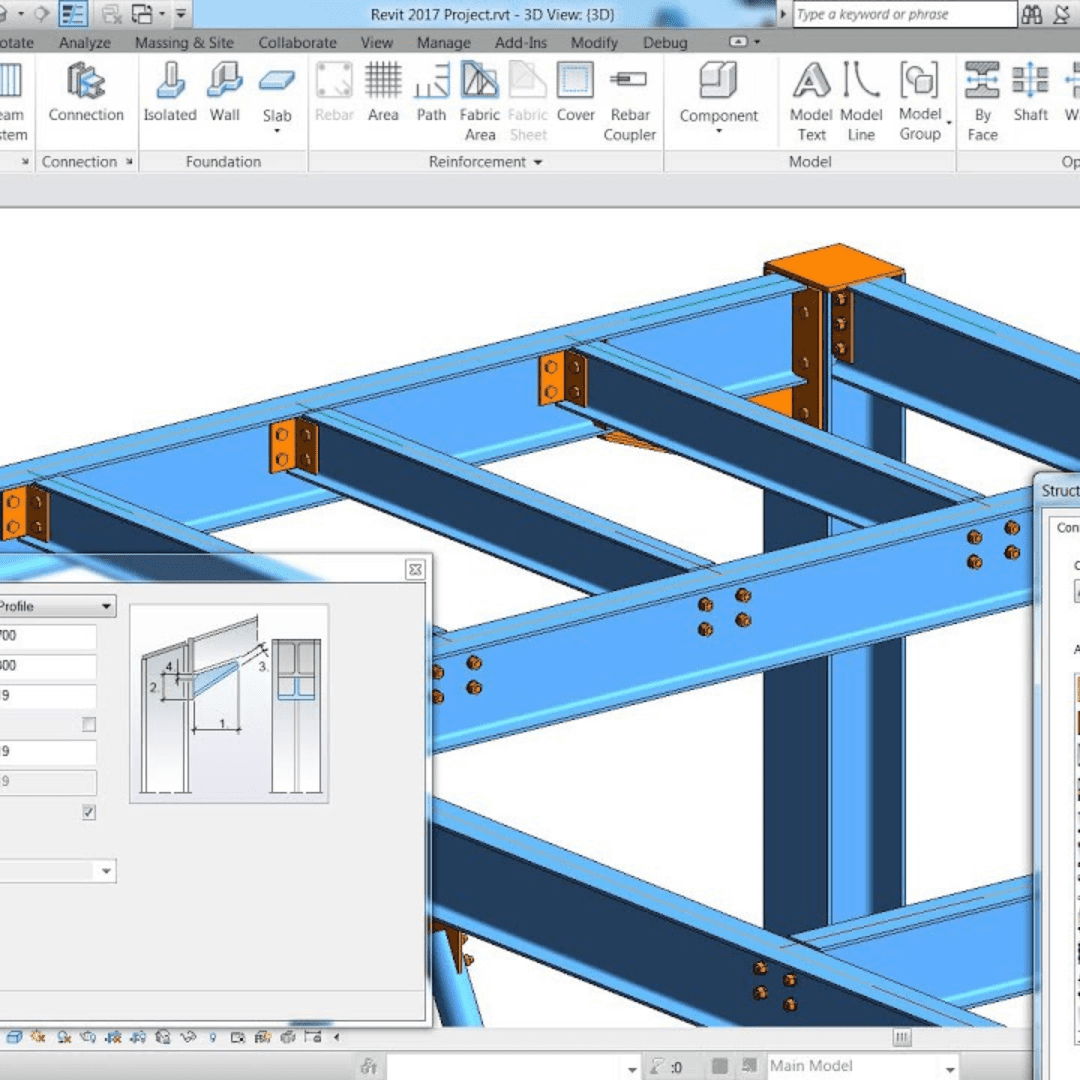Screen dimensions: 1080x1080
Task: Expand the Component tool dropdown arrow
Action: click(718, 131)
